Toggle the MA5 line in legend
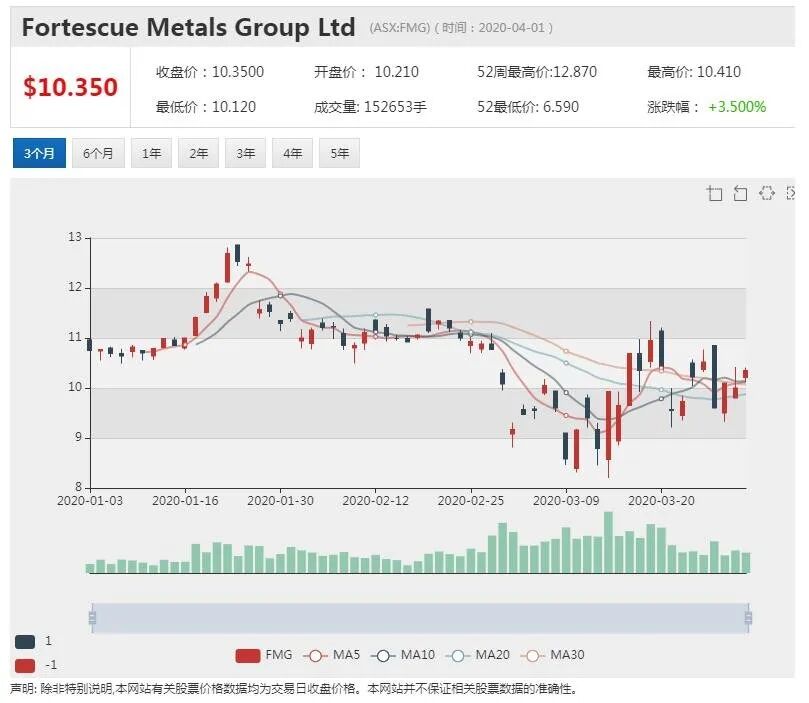The image size is (809, 703). tap(332, 656)
